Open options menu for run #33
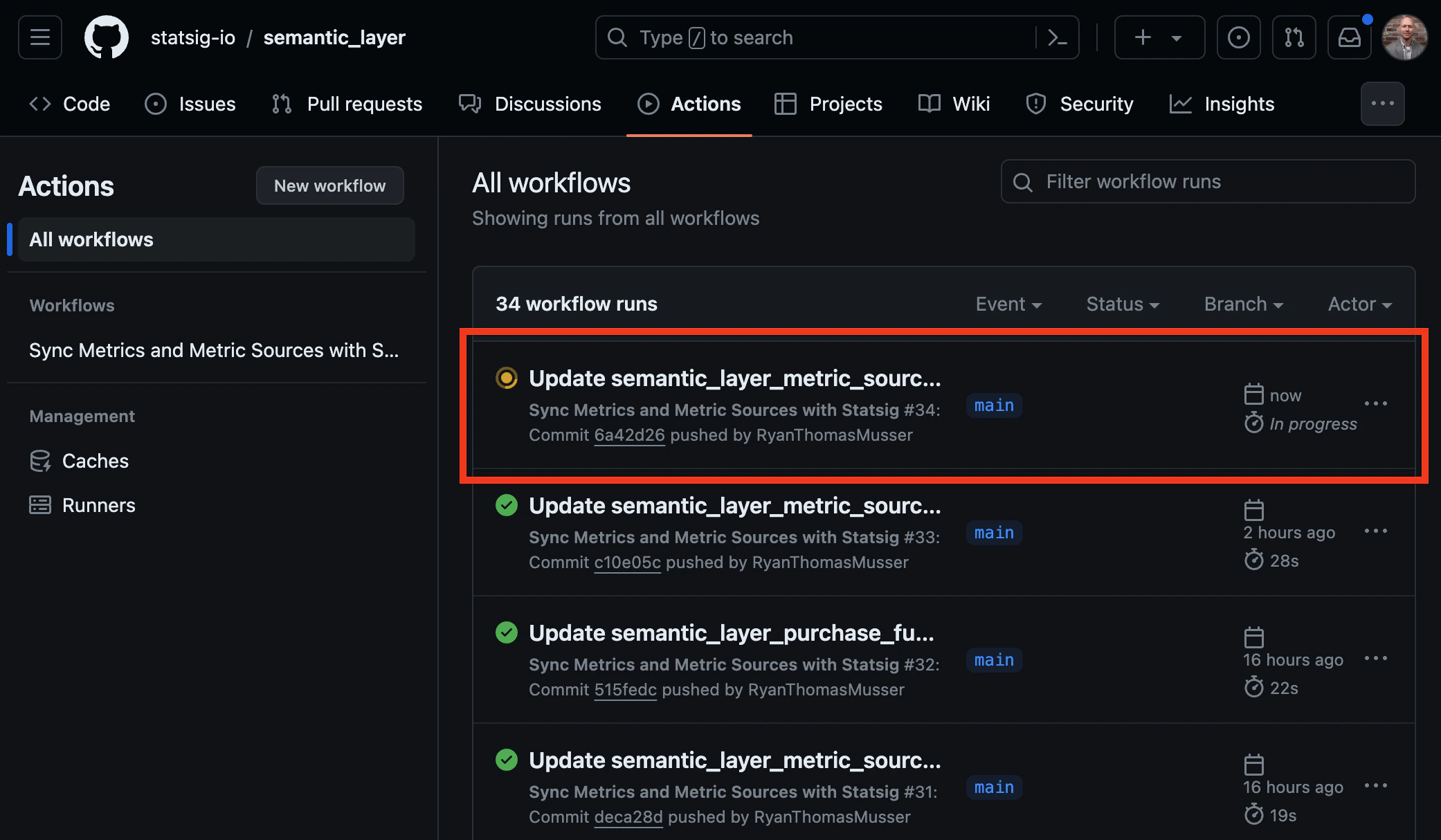 coord(1375,531)
